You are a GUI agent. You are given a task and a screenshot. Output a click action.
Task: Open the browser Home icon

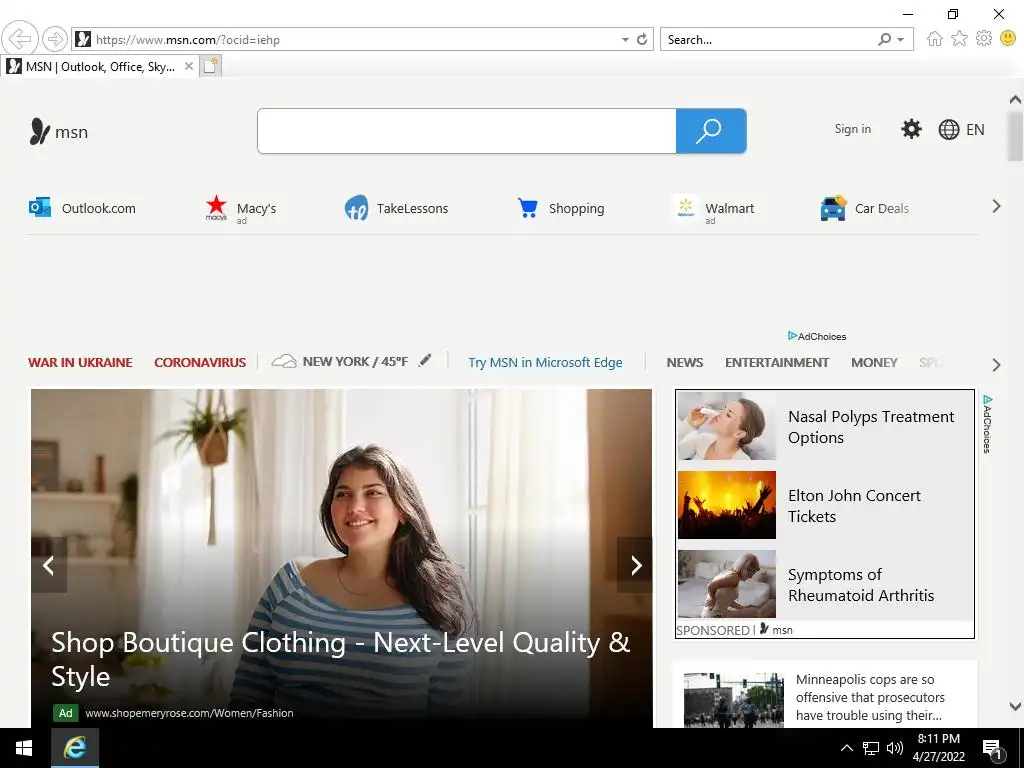pos(935,39)
